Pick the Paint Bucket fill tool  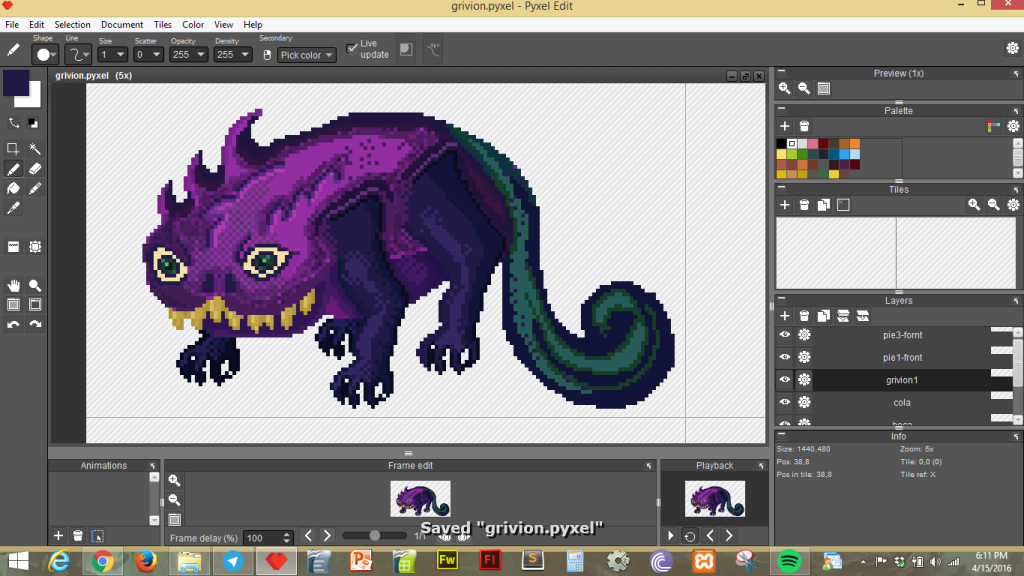[14, 188]
